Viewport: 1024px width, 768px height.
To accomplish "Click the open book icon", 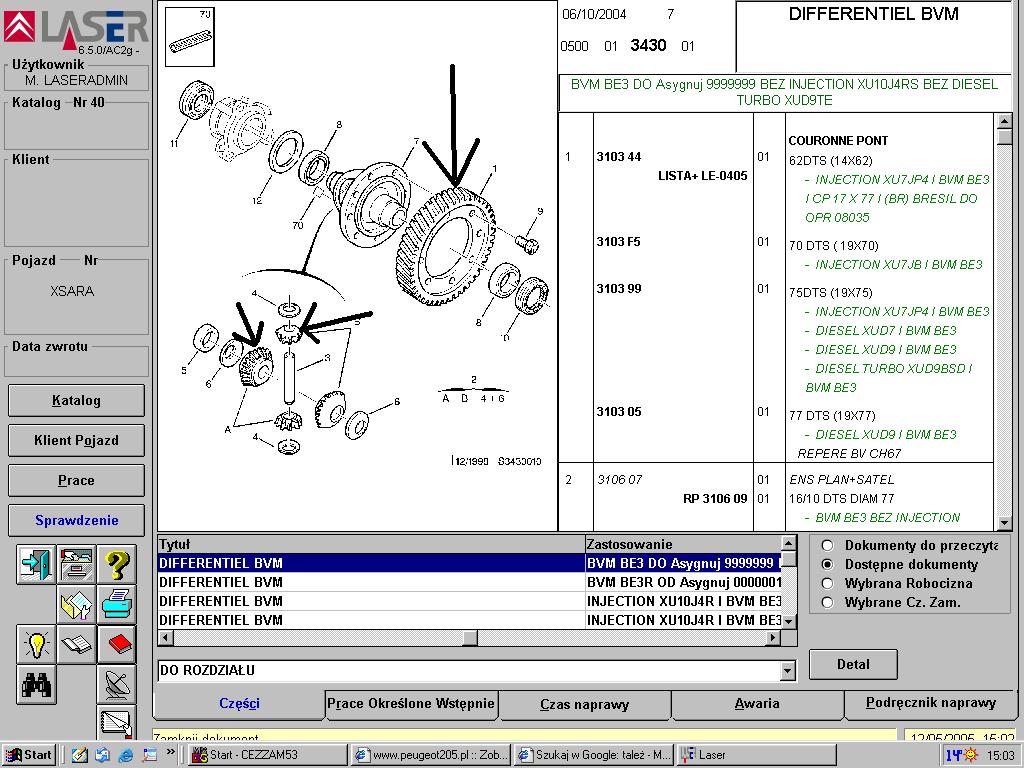I will [77, 644].
